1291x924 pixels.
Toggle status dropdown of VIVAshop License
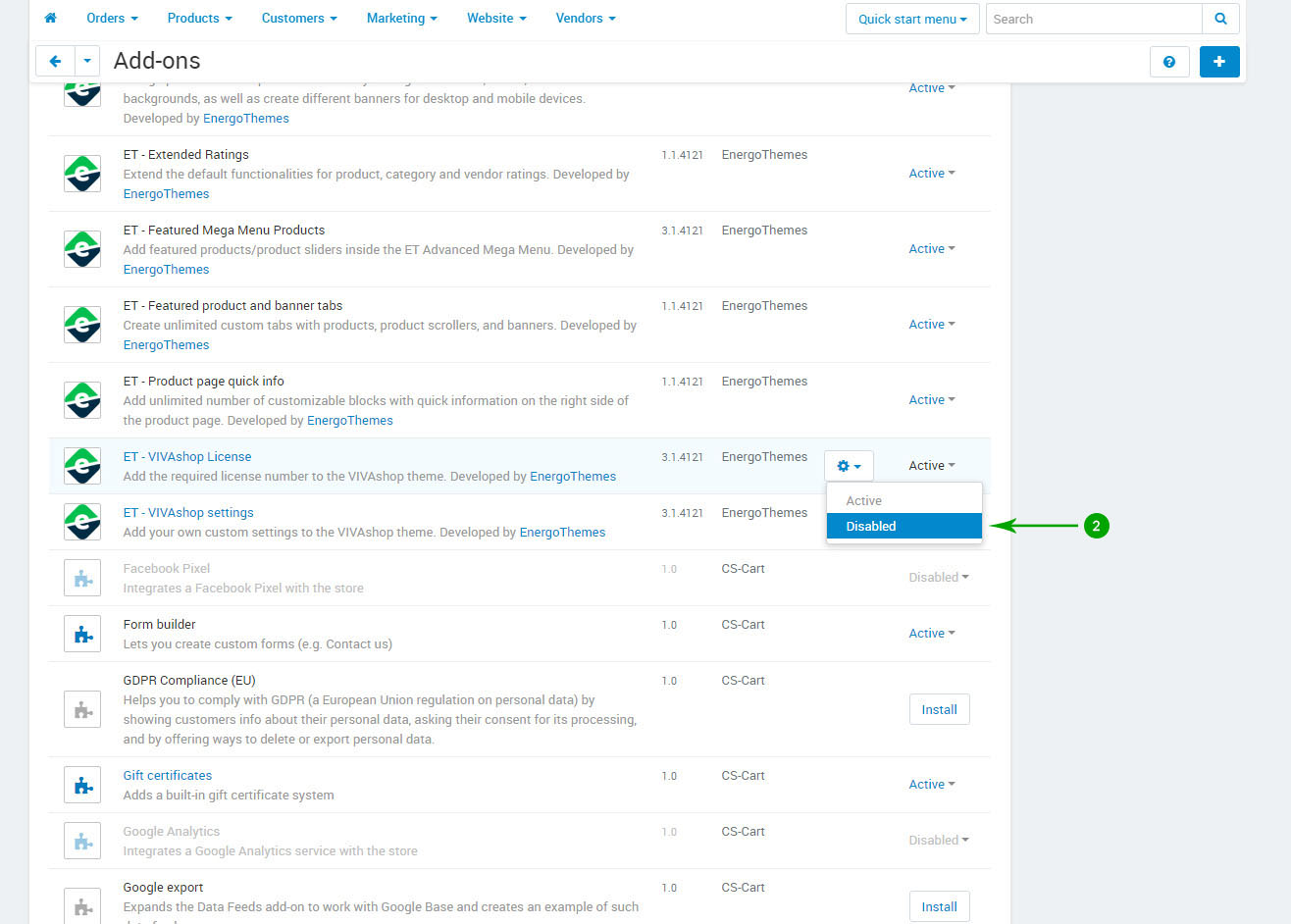tap(932, 466)
